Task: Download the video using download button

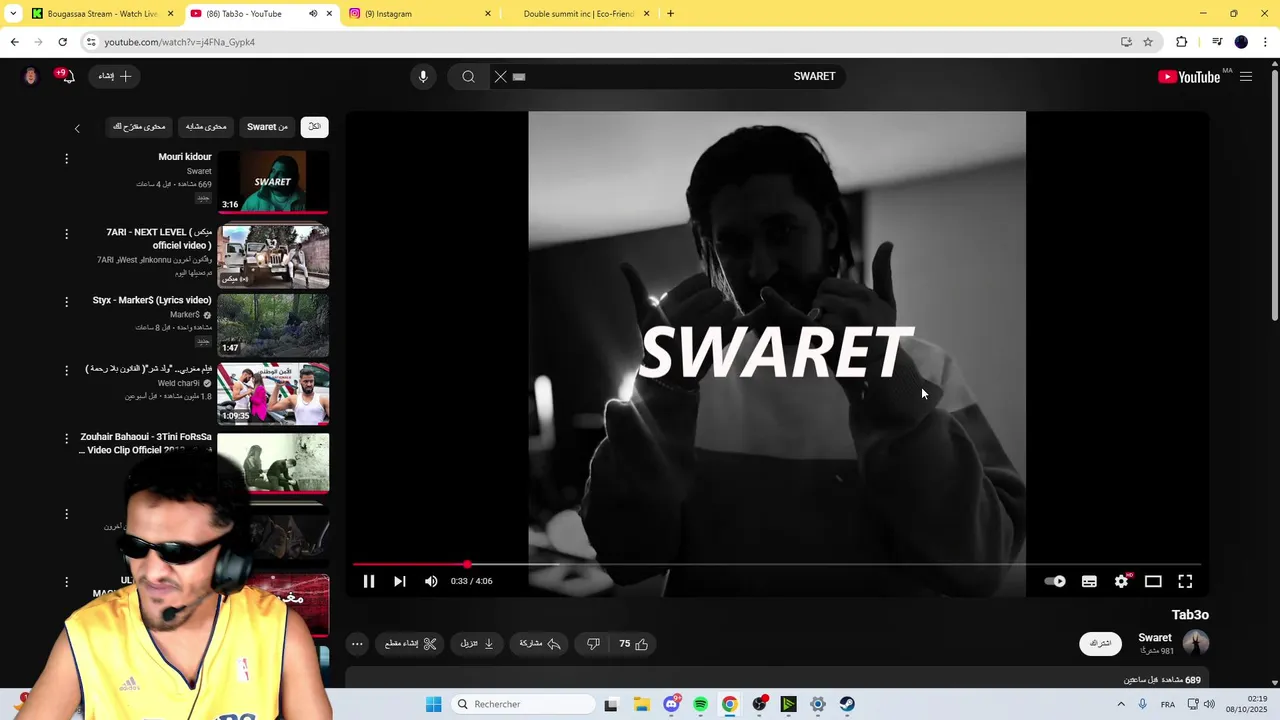Action: click(x=477, y=644)
